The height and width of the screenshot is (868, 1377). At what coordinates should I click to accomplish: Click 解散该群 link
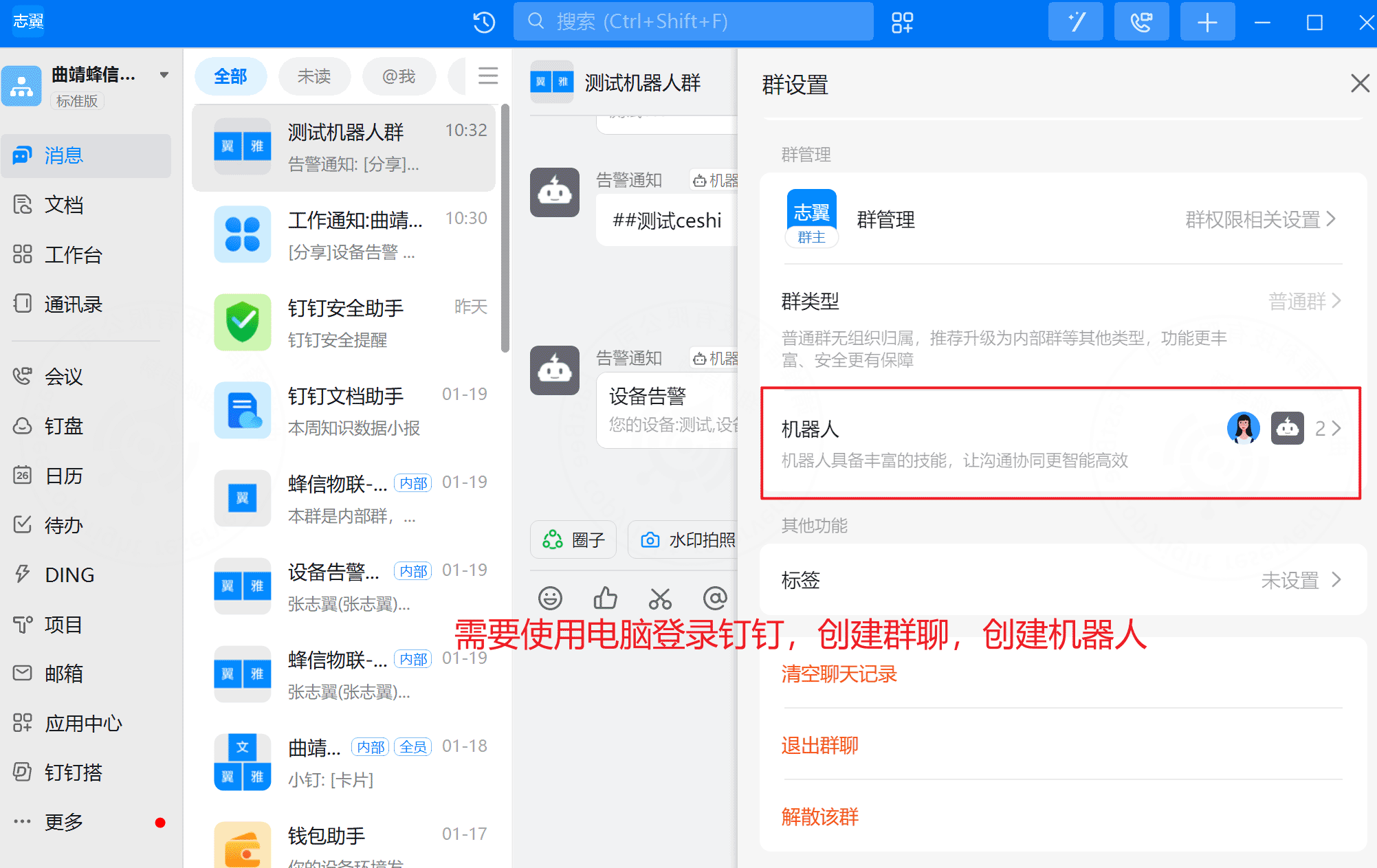[x=819, y=817]
